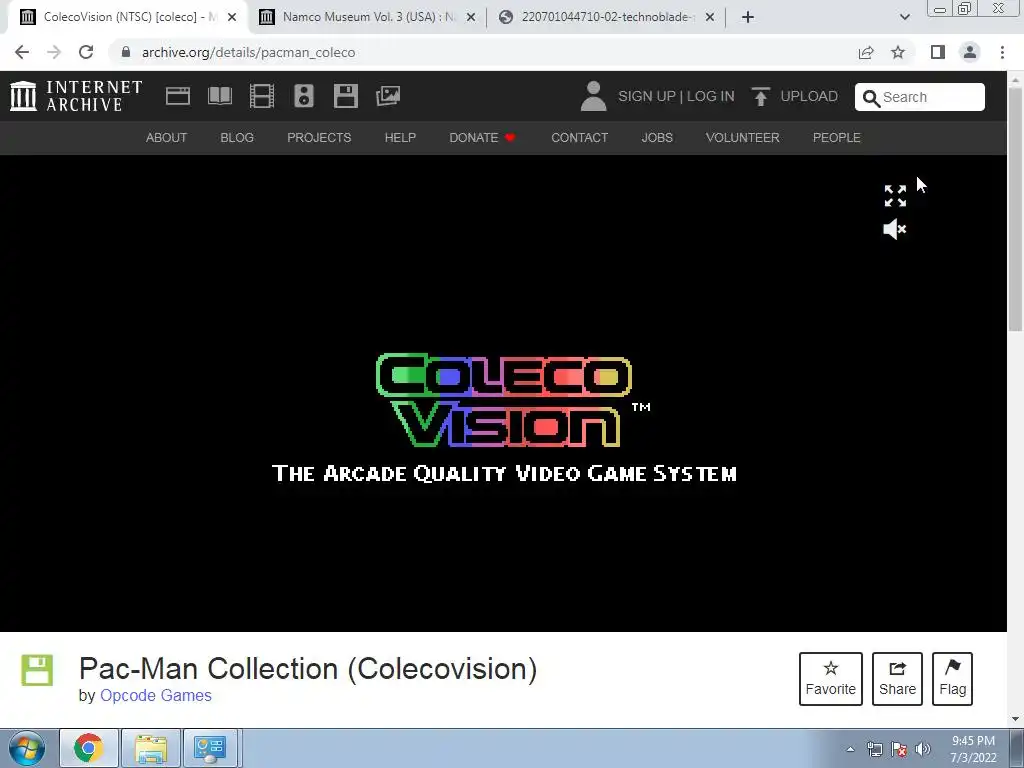The height and width of the screenshot is (768, 1024).
Task: Switch to the technoblade tab
Action: point(607,17)
